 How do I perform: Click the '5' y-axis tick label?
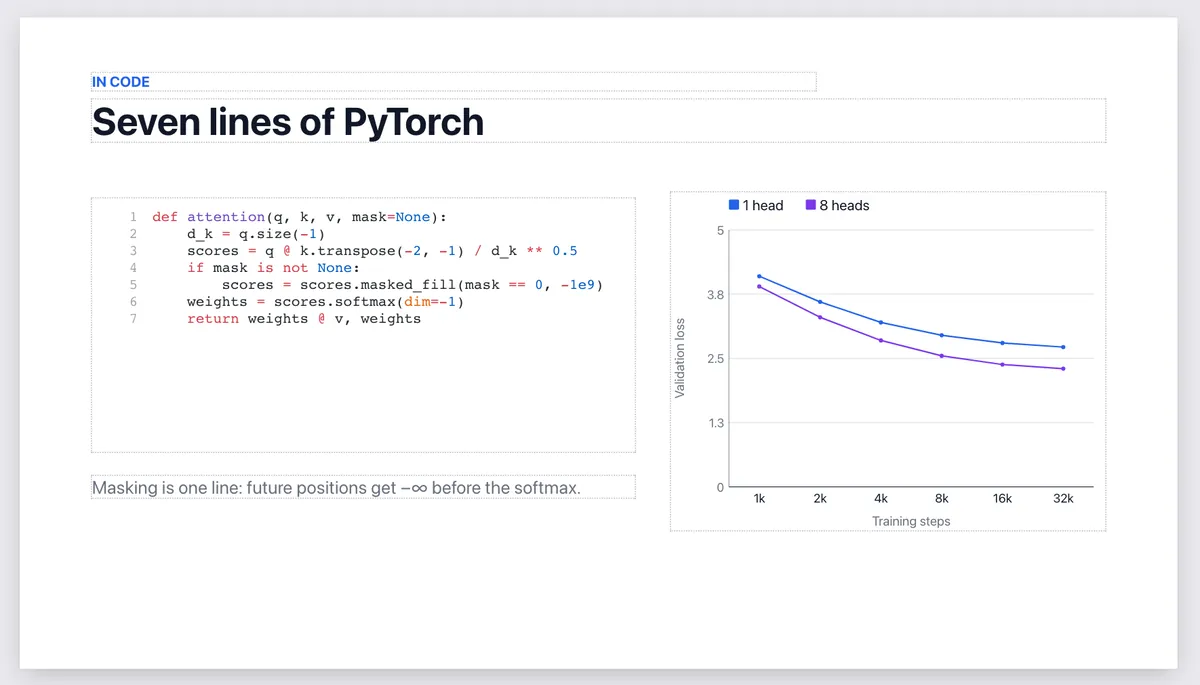coord(719,231)
